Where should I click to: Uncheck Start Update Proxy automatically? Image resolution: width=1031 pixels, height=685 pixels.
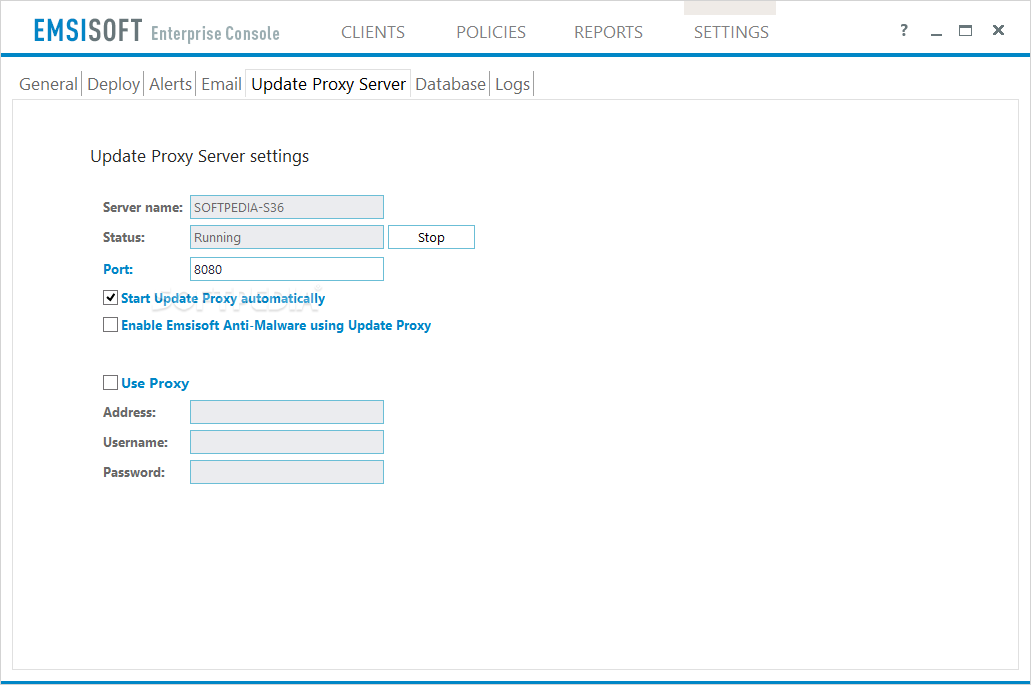[x=110, y=298]
